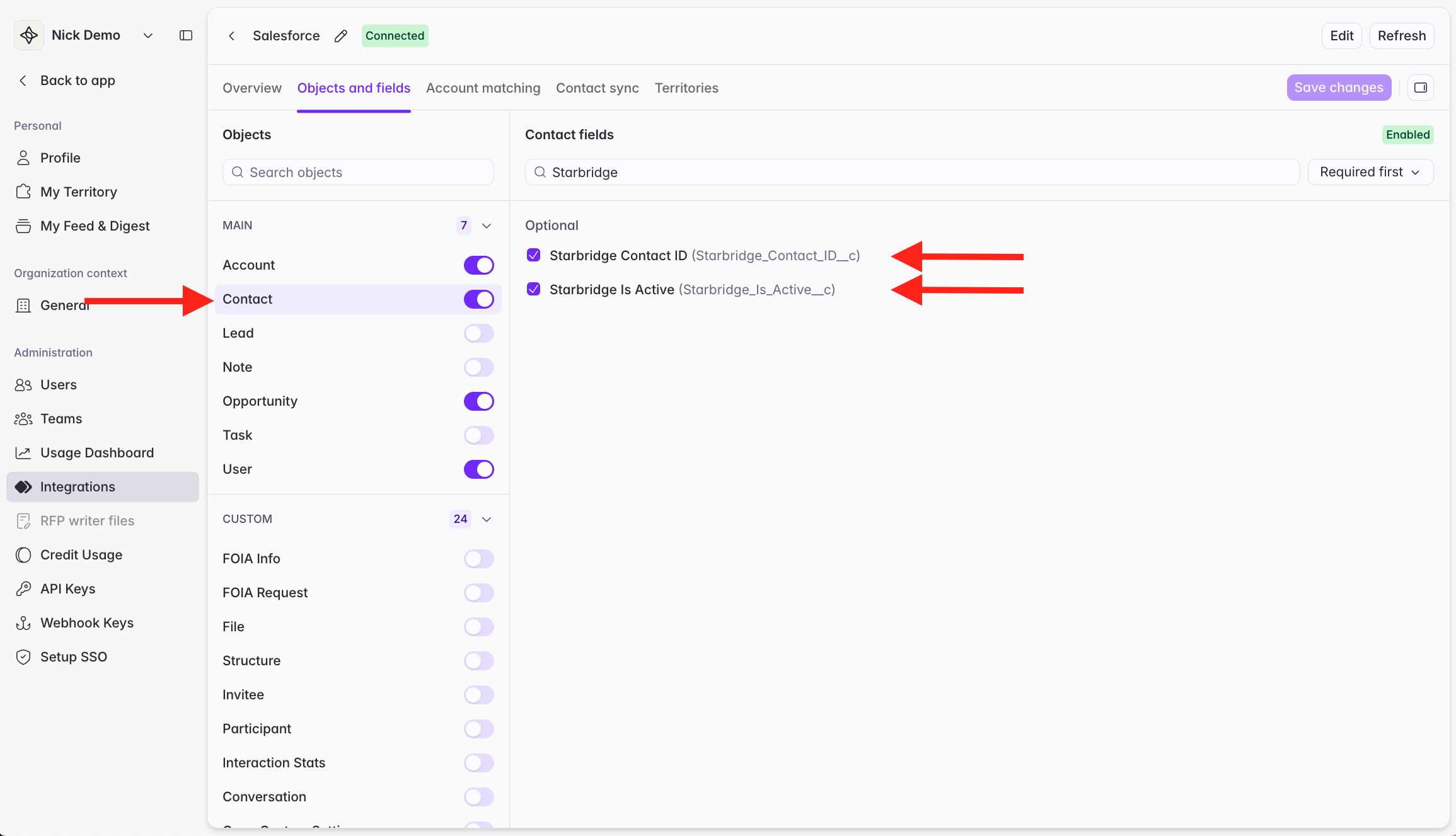Enable the Task object toggle
The image size is (1456, 836).
click(479, 435)
